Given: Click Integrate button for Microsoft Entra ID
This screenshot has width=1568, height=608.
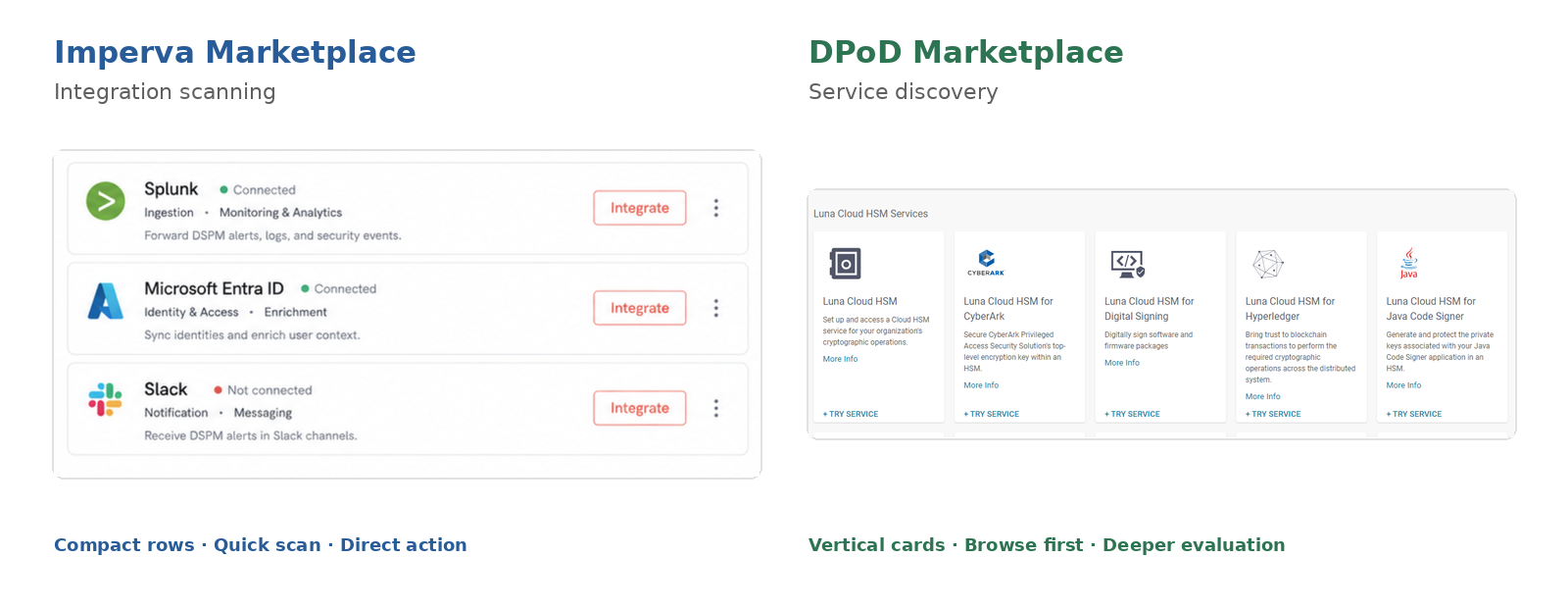Looking at the screenshot, I should coord(640,308).
